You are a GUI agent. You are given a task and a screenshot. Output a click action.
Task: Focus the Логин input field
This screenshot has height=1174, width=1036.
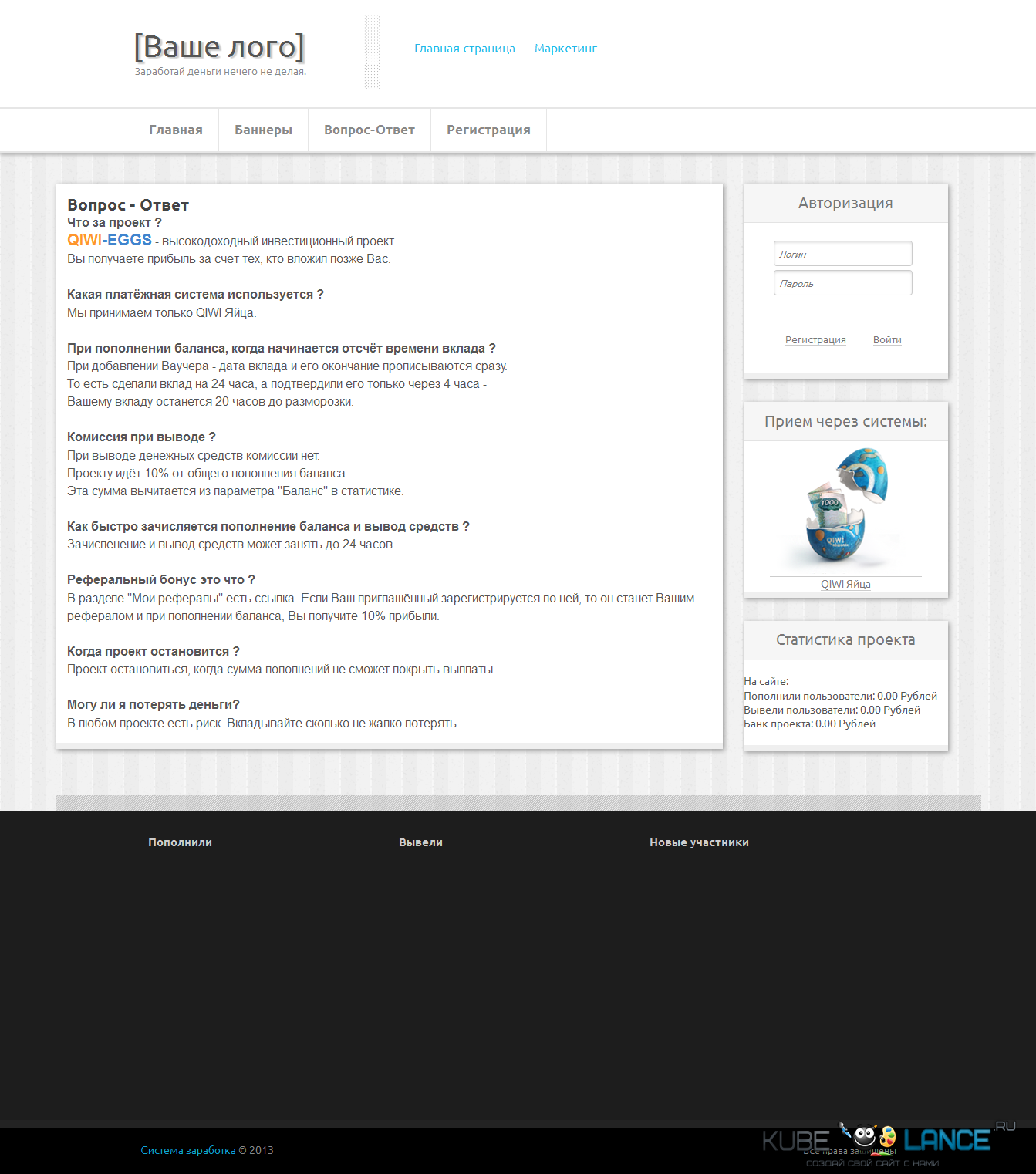(843, 254)
